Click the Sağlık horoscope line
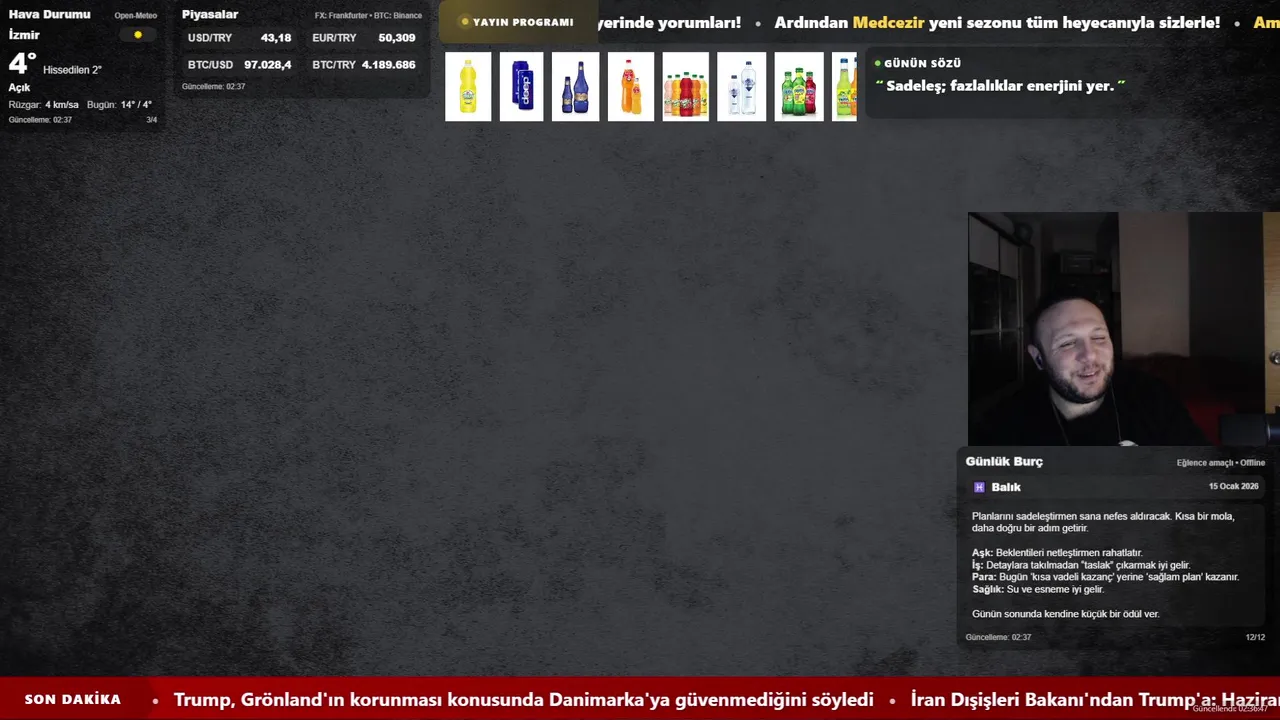Screen dimensions: 1280x720 click(1038, 589)
